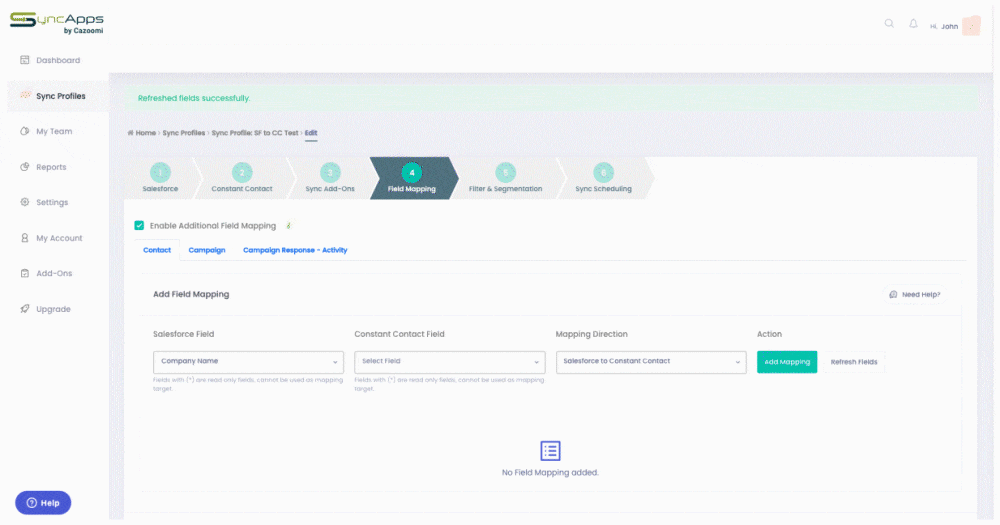
Task: Uncheck Enable Additional Field Mapping checkbox
Action: pos(139,225)
